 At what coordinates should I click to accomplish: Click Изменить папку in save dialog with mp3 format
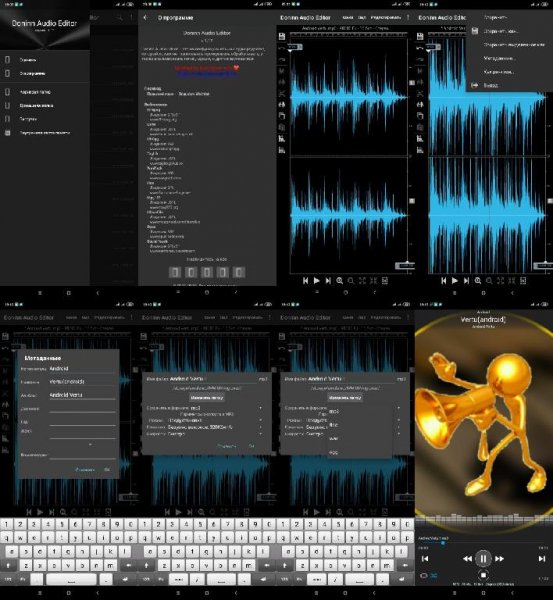207,398
